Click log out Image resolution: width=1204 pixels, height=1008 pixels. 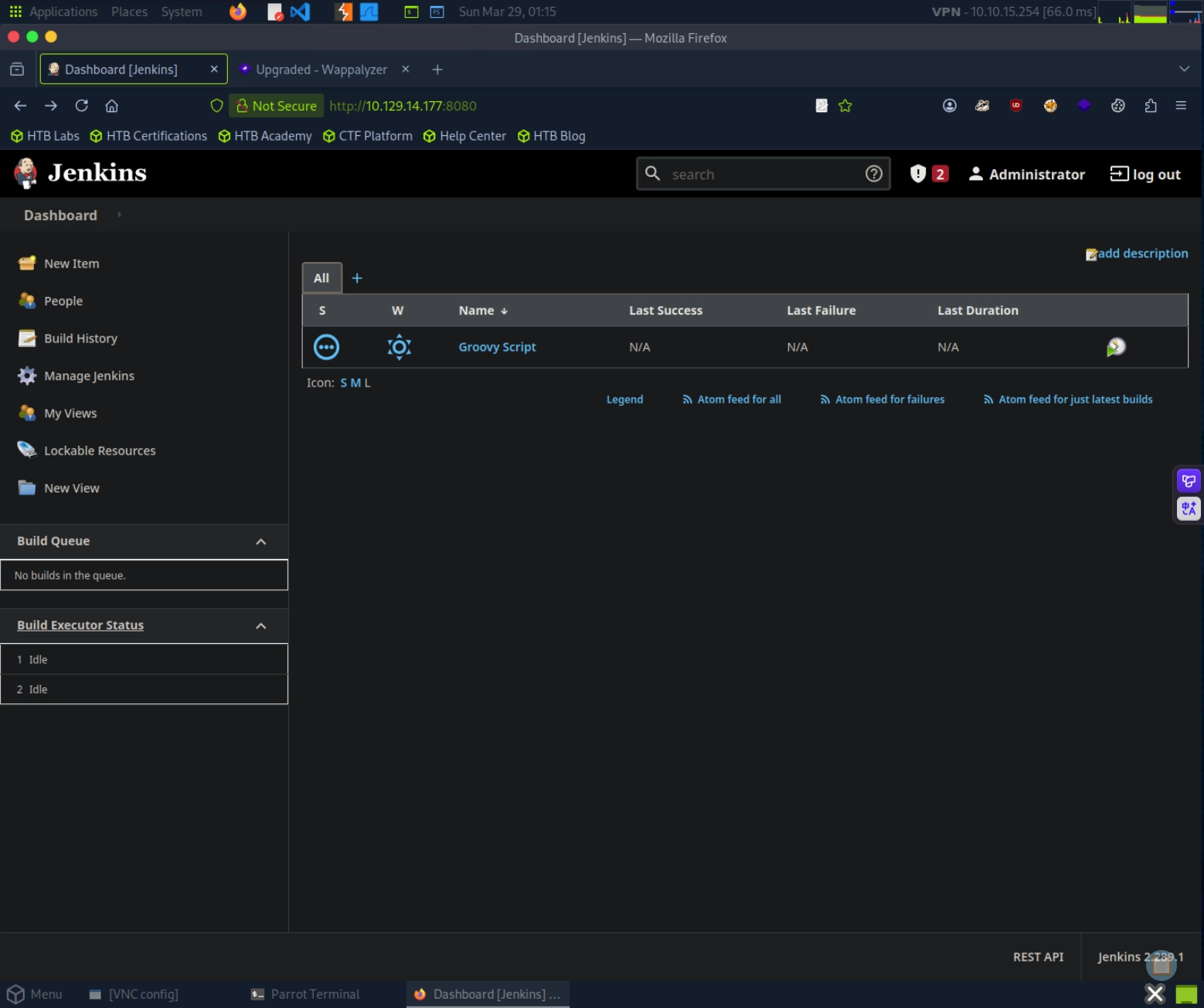(1145, 174)
